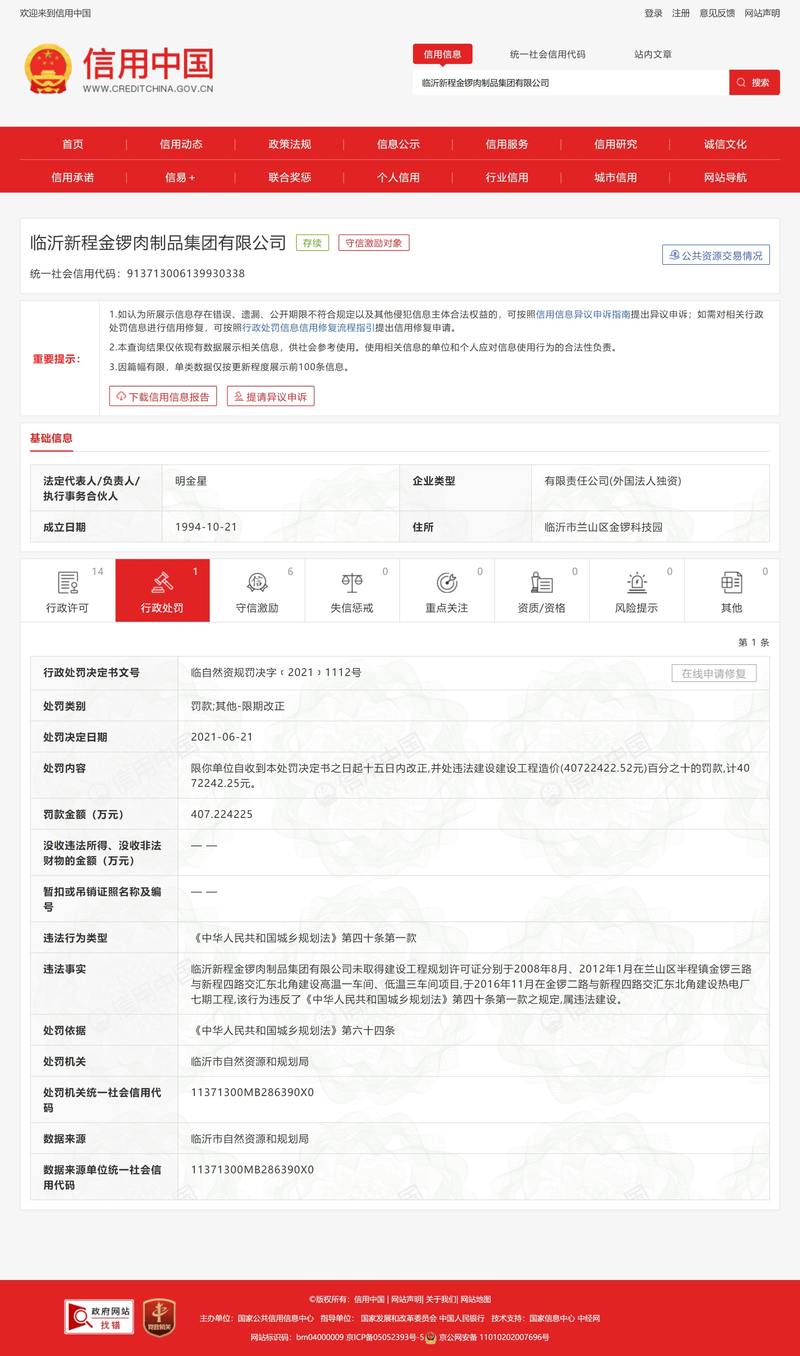Click the company title 临沂新程金锣肉制品集团有限公司

158,243
